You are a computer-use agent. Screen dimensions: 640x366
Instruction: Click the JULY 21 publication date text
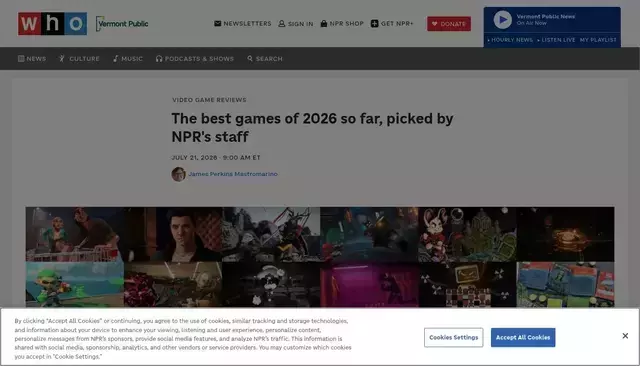tap(216, 157)
